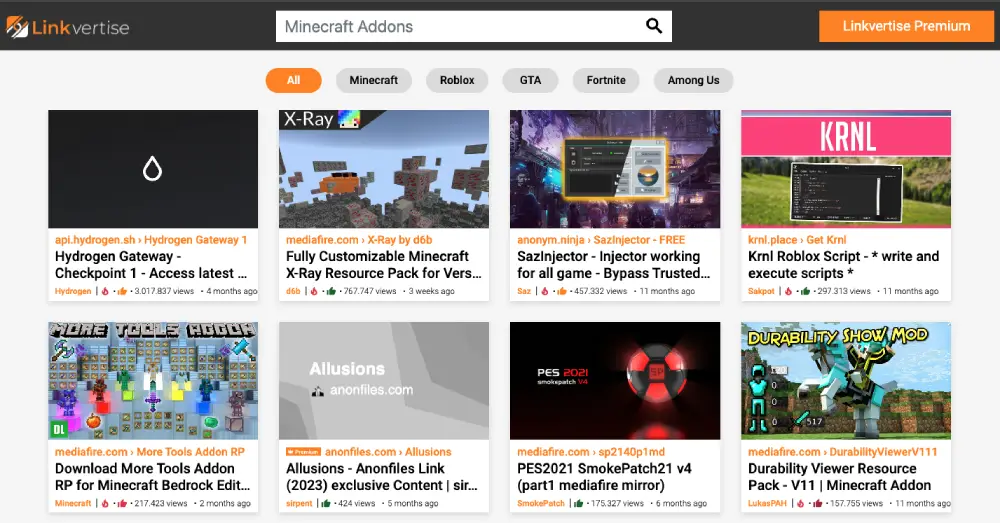
Task: Click the Linkvertise logo
Action: [68, 27]
